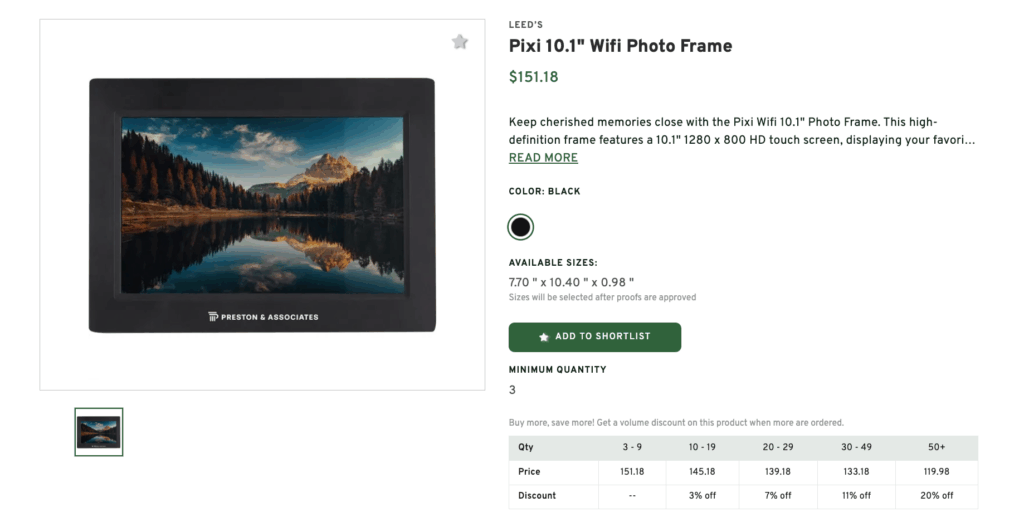1024x517 pixels.
Task: Click the star favorite icon on the product image
Action: click(460, 42)
